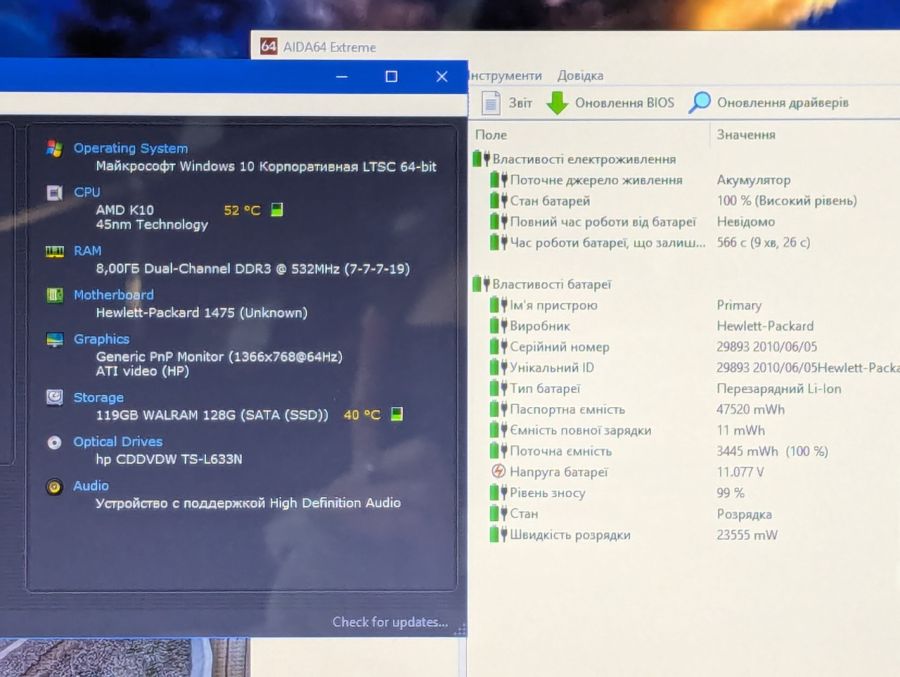
Task: Select the '47520 mWh' value
Action: click(x=750, y=409)
